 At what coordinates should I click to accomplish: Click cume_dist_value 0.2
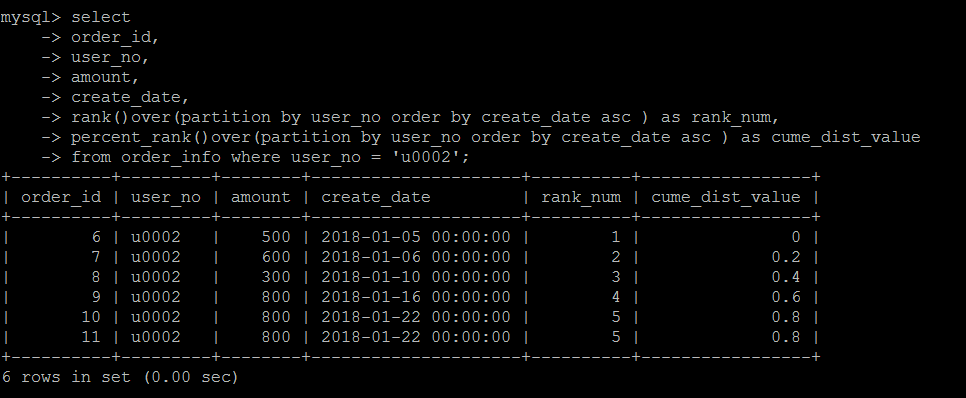point(786,257)
